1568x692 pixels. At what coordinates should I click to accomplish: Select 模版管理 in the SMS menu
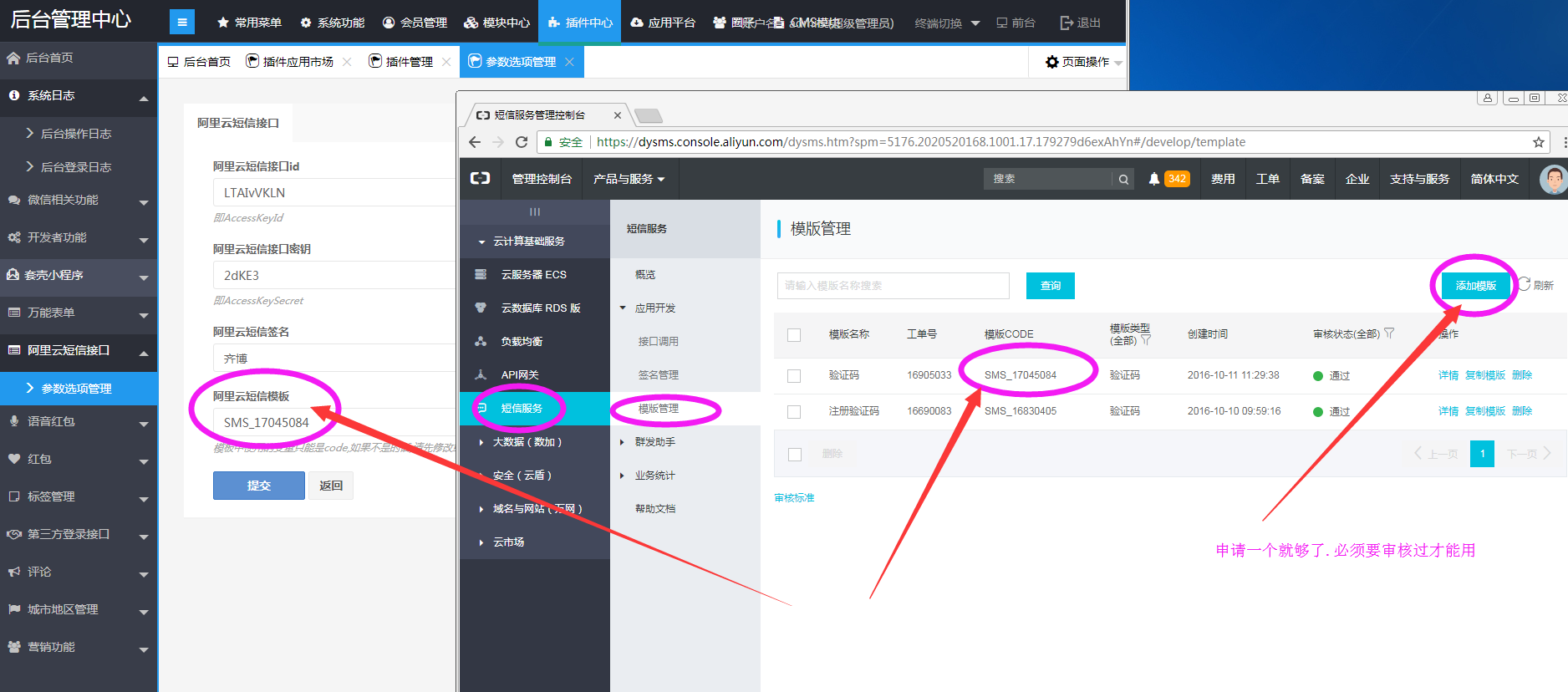coord(659,409)
